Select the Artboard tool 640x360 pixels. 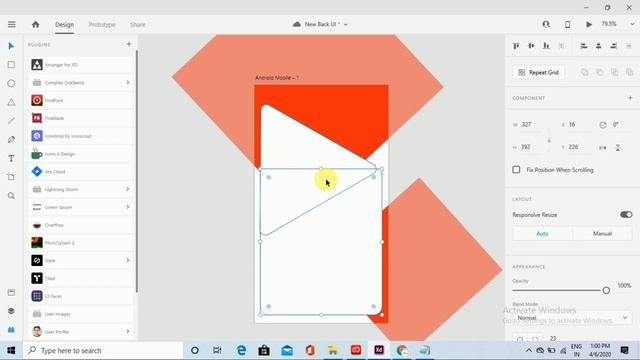(x=11, y=177)
